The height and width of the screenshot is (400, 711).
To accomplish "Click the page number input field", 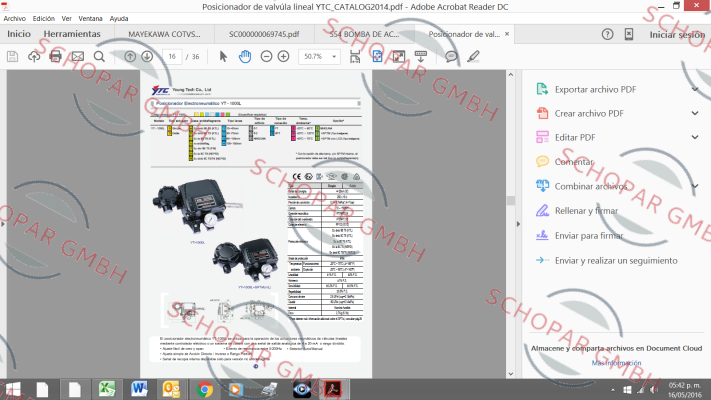I will click(x=172, y=57).
